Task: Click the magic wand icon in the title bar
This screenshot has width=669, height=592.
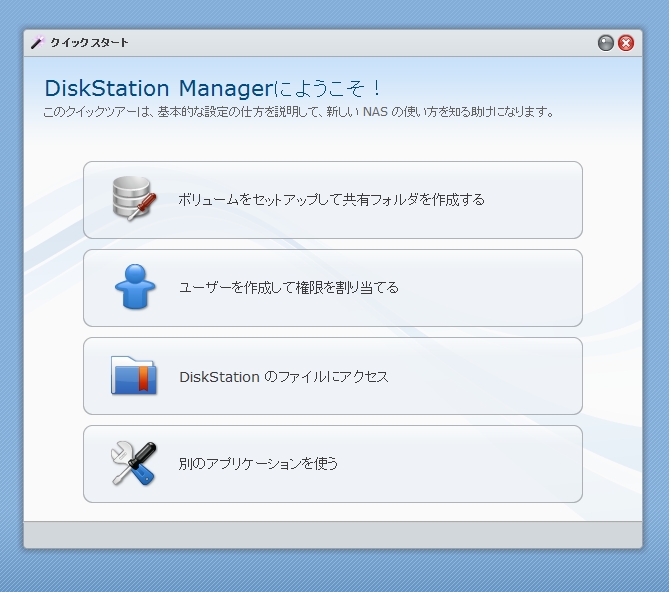Action: (x=38, y=43)
